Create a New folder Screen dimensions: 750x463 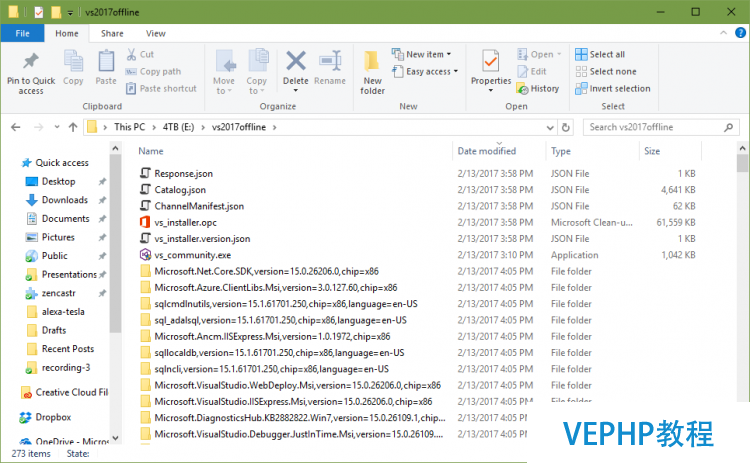(372, 72)
